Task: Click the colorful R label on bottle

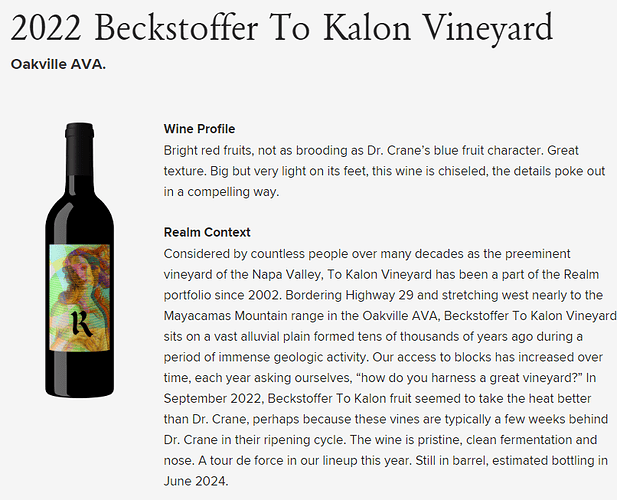Action: point(79,297)
